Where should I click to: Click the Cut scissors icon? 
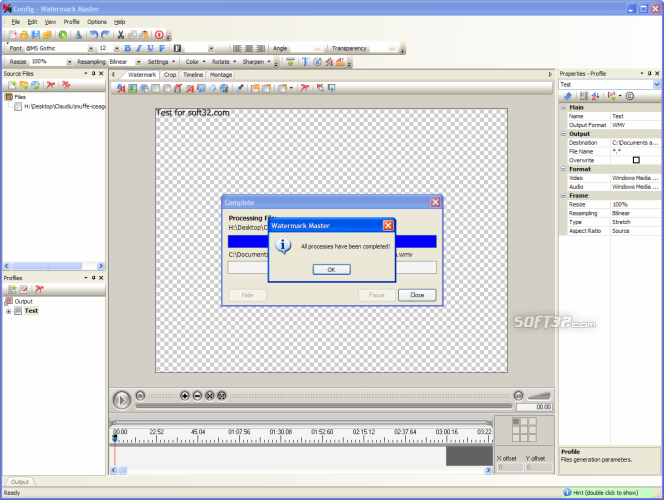point(121,35)
